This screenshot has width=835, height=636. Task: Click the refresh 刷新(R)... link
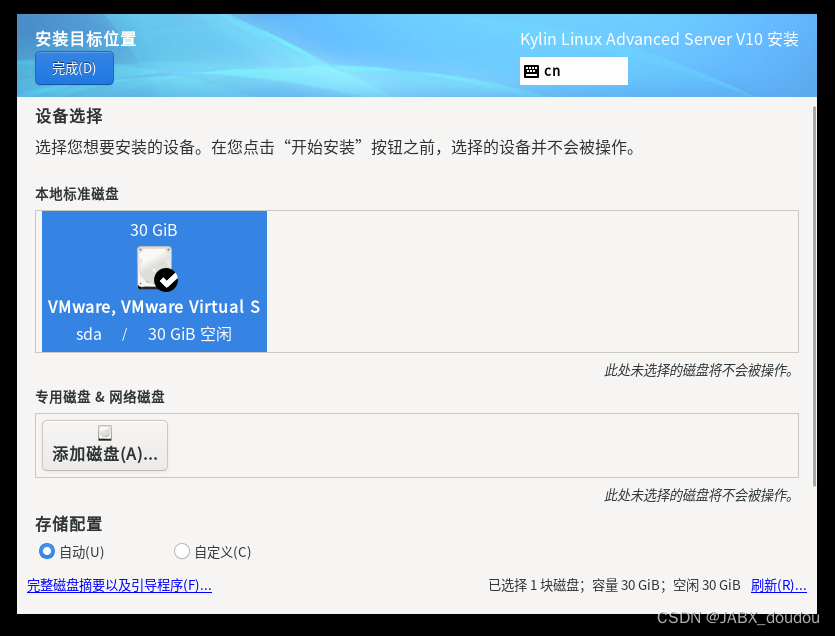[x=779, y=585]
